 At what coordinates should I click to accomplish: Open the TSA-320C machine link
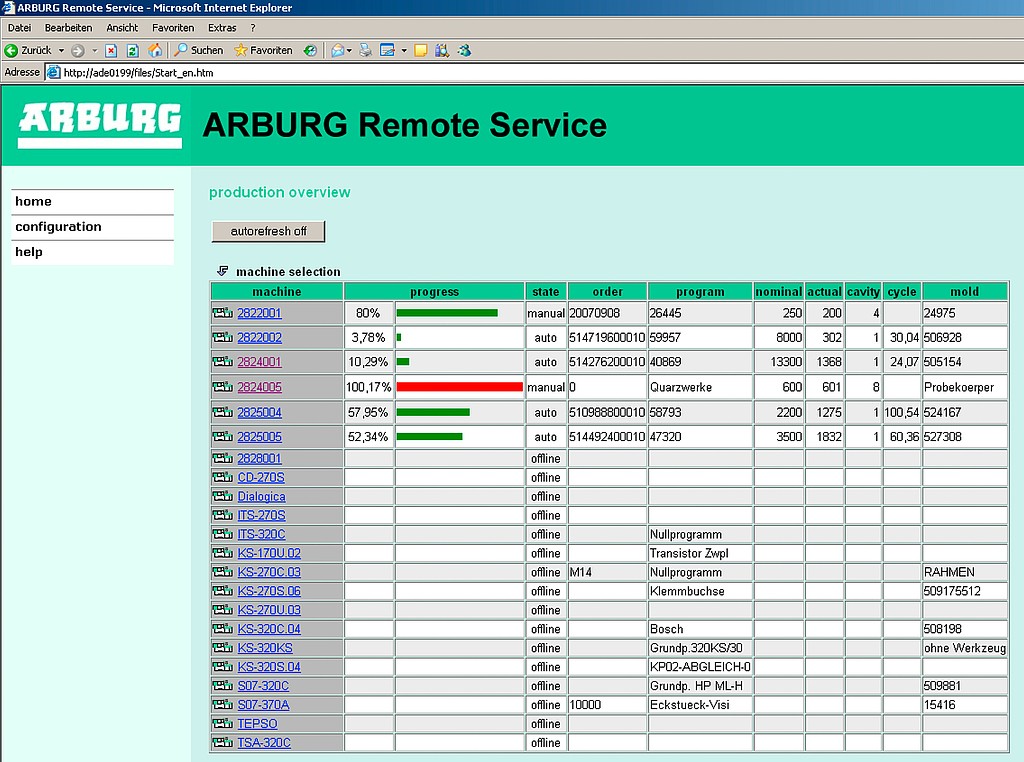(264, 742)
